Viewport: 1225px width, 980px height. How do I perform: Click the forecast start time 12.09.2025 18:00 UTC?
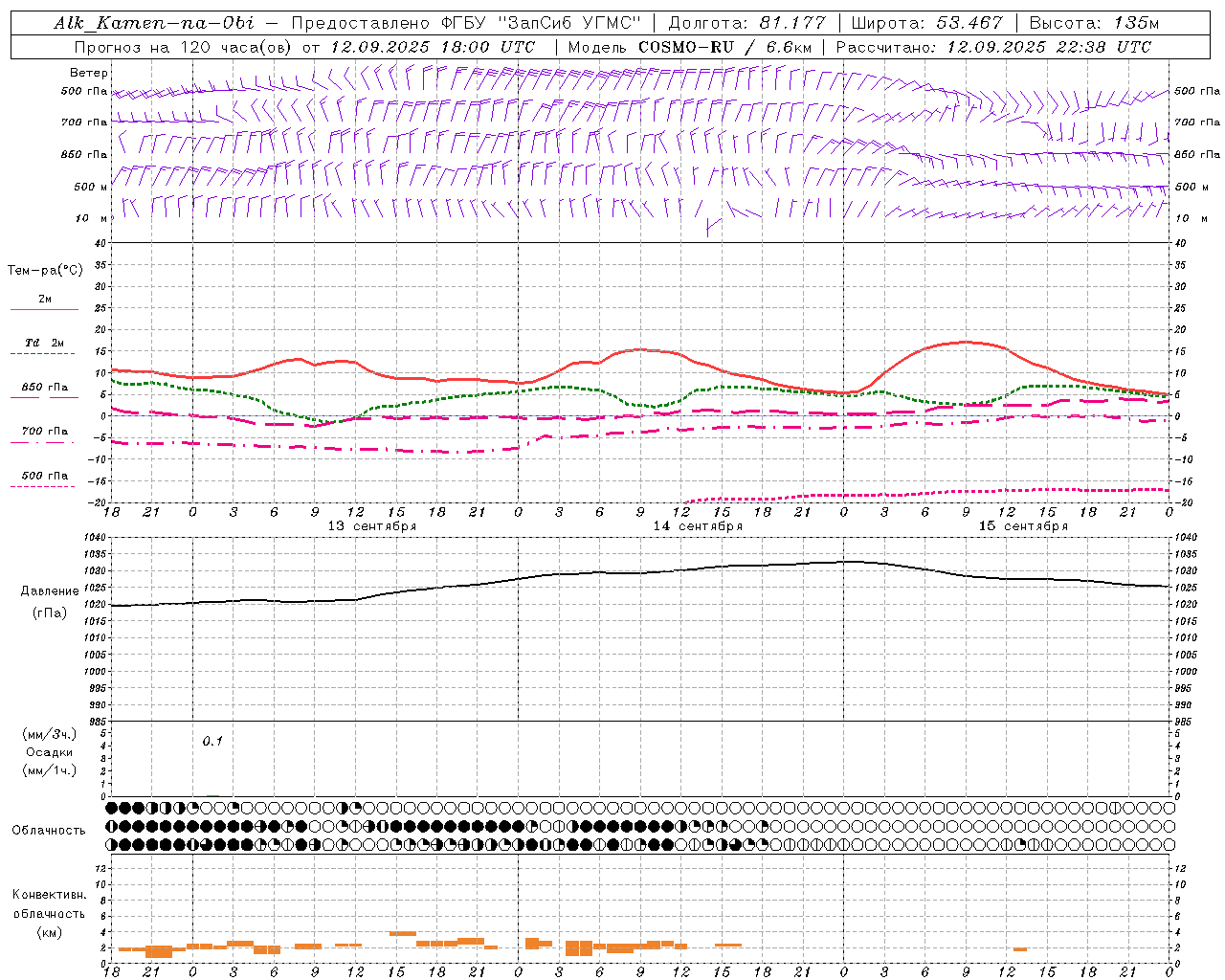pyautogui.click(x=433, y=47)
